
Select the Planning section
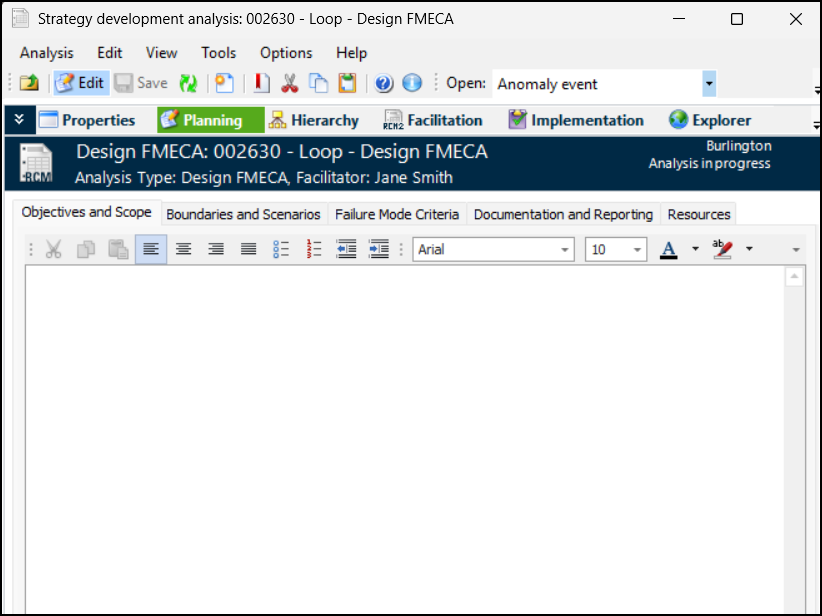211,120
